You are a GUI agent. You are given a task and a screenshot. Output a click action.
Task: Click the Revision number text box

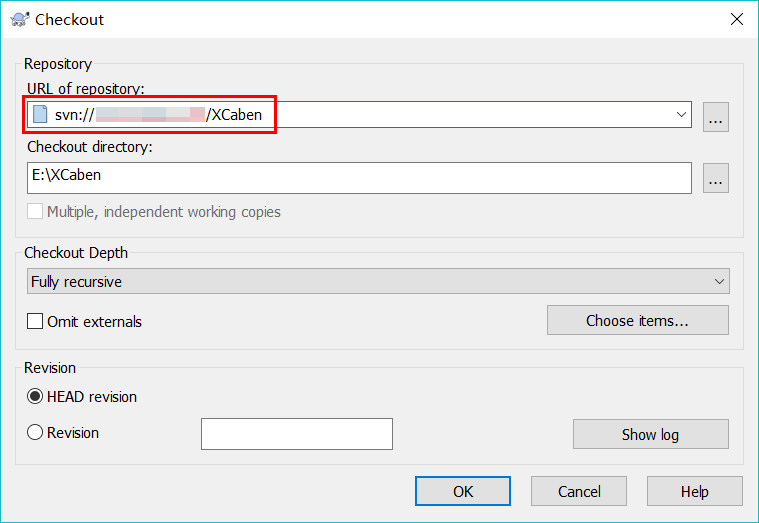(297, 434)
